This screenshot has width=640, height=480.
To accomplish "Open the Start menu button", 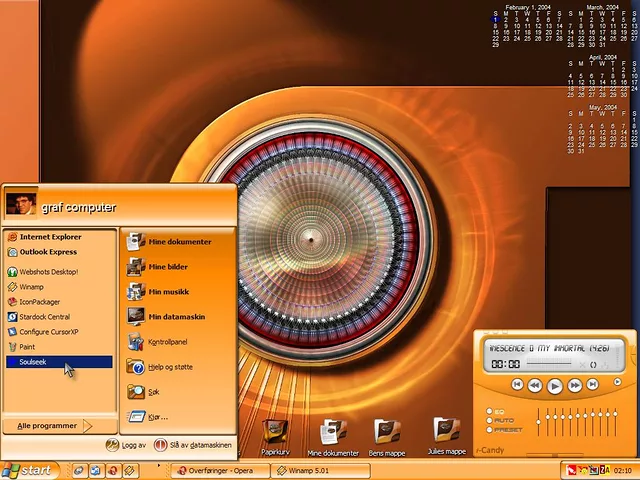I will click(28, 470).
